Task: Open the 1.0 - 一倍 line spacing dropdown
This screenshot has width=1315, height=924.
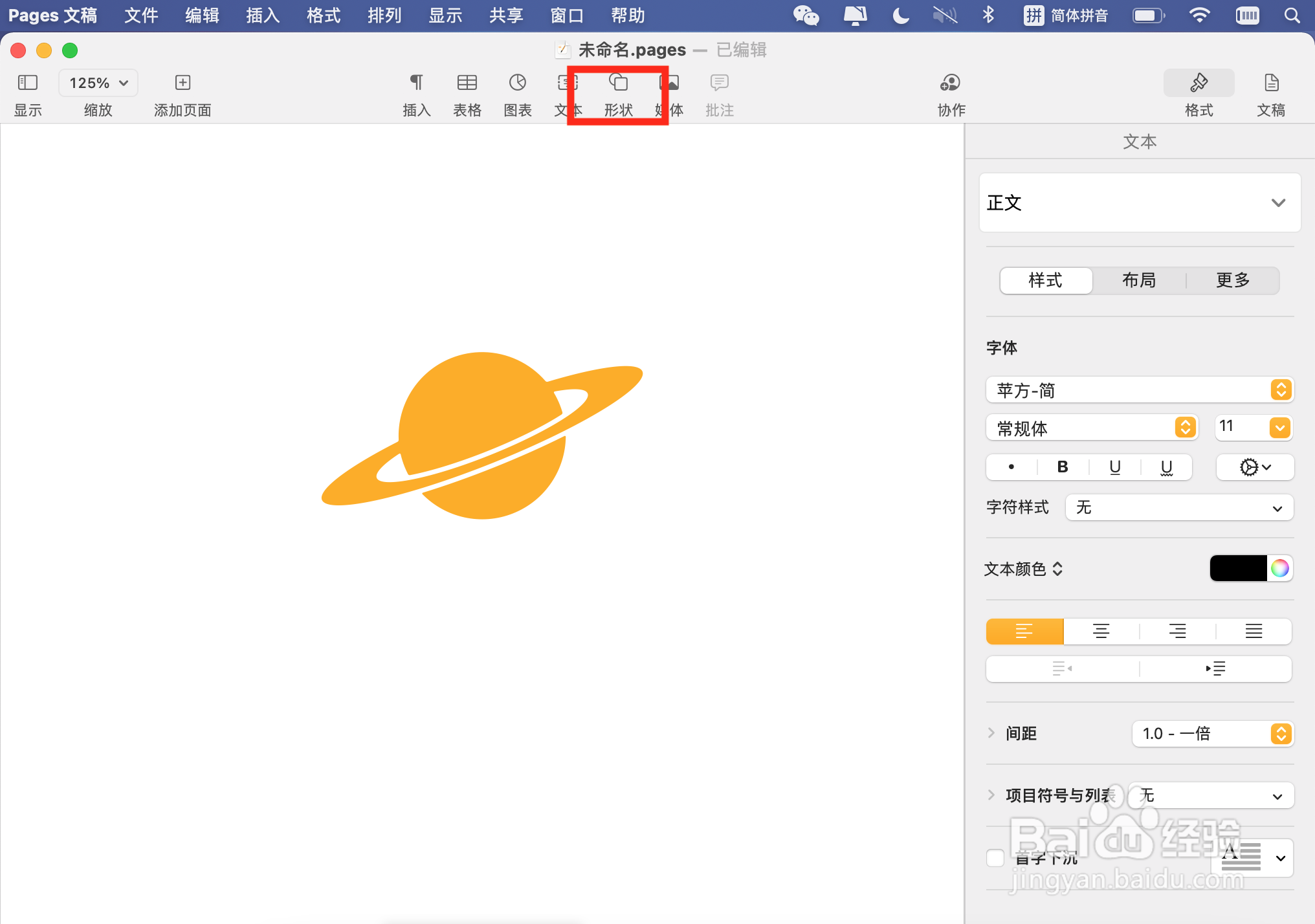Action: pyautogui.click(x=1213, y=733)
